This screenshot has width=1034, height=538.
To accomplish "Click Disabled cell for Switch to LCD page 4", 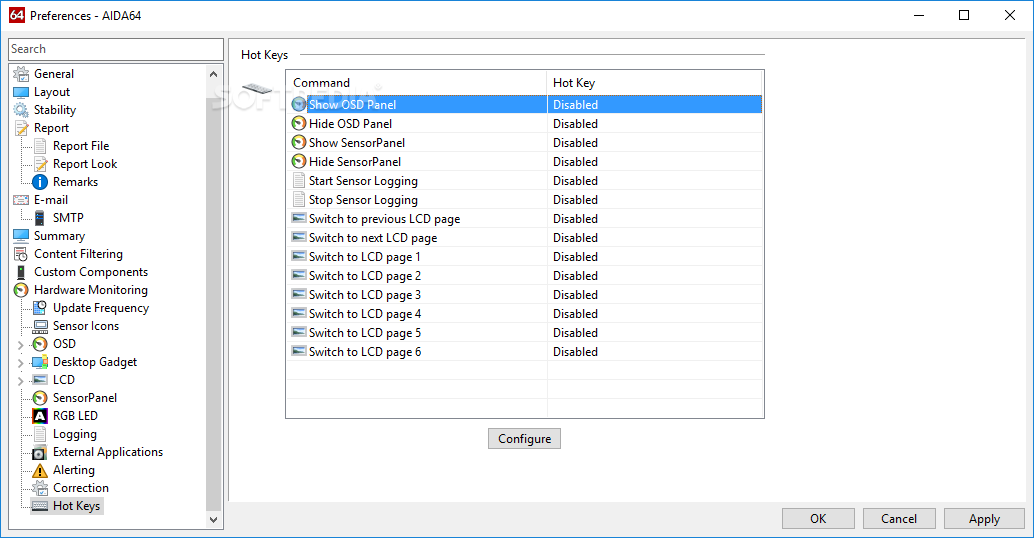I will pos(576,314).
